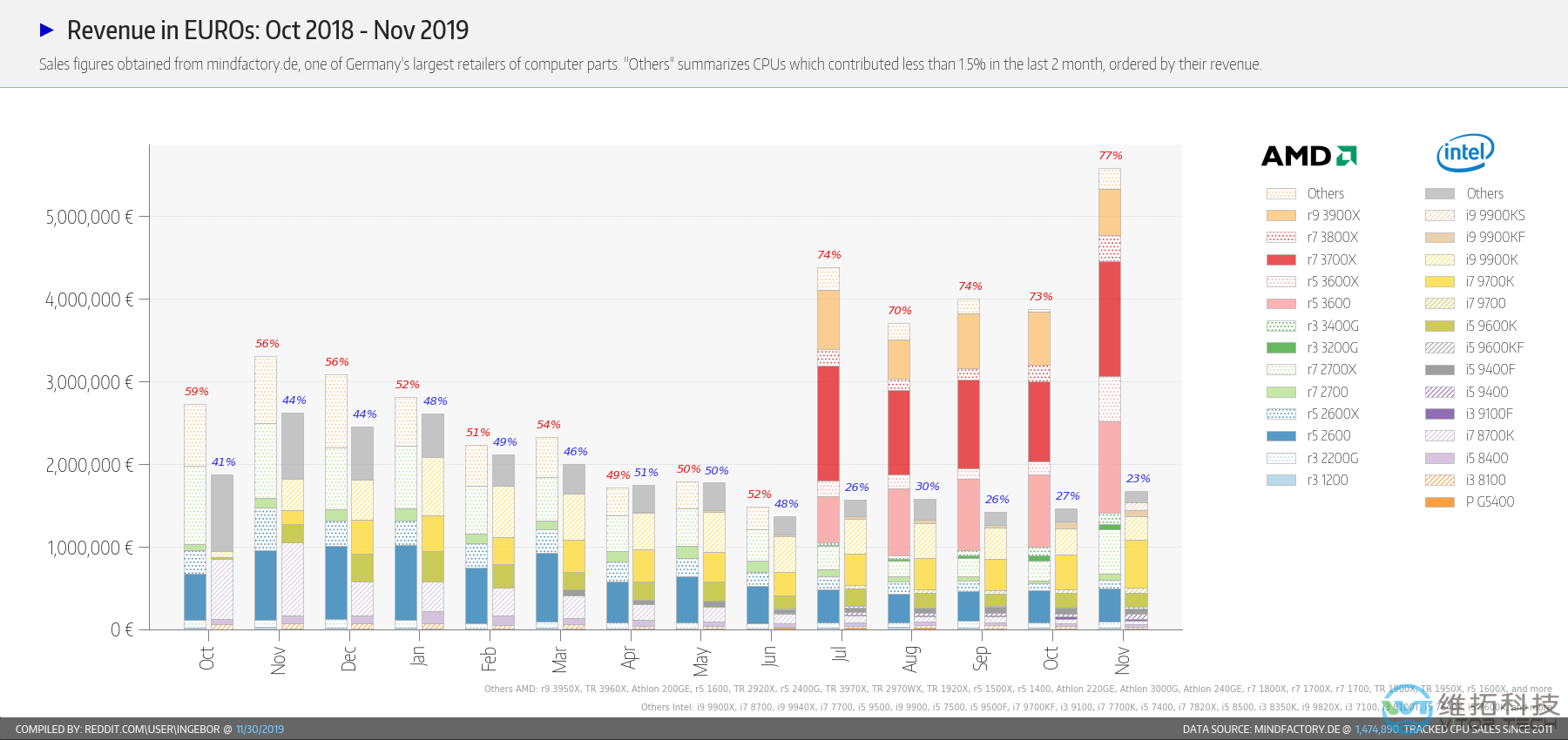Image resolution: width=1568 pixels, height=740 pixels.
Task: Open the 1,474,890 tracked sales link
Action: (1376, 730)
